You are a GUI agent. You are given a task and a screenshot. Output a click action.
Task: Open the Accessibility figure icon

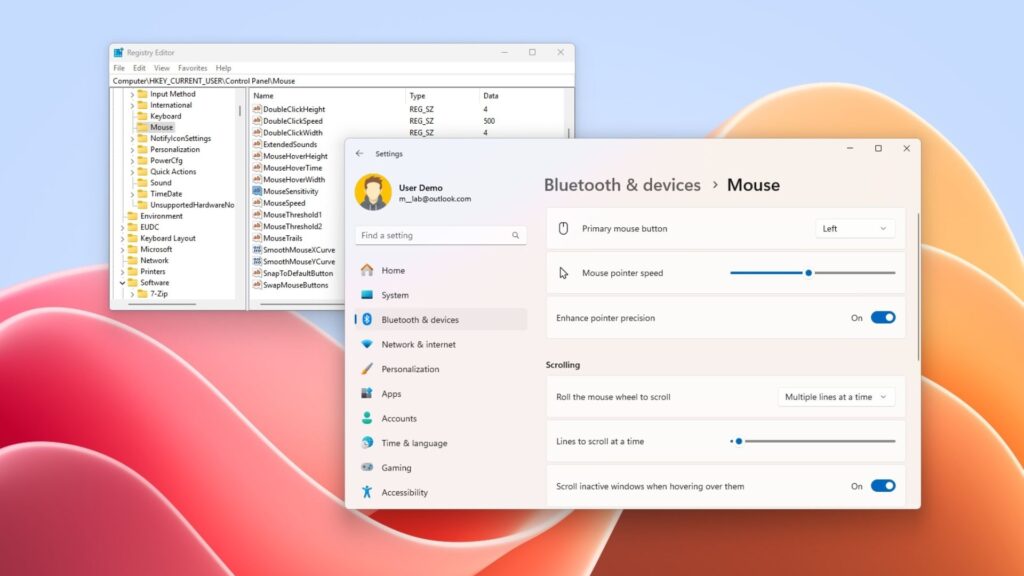pyautogui.click(x=367, y=492)
